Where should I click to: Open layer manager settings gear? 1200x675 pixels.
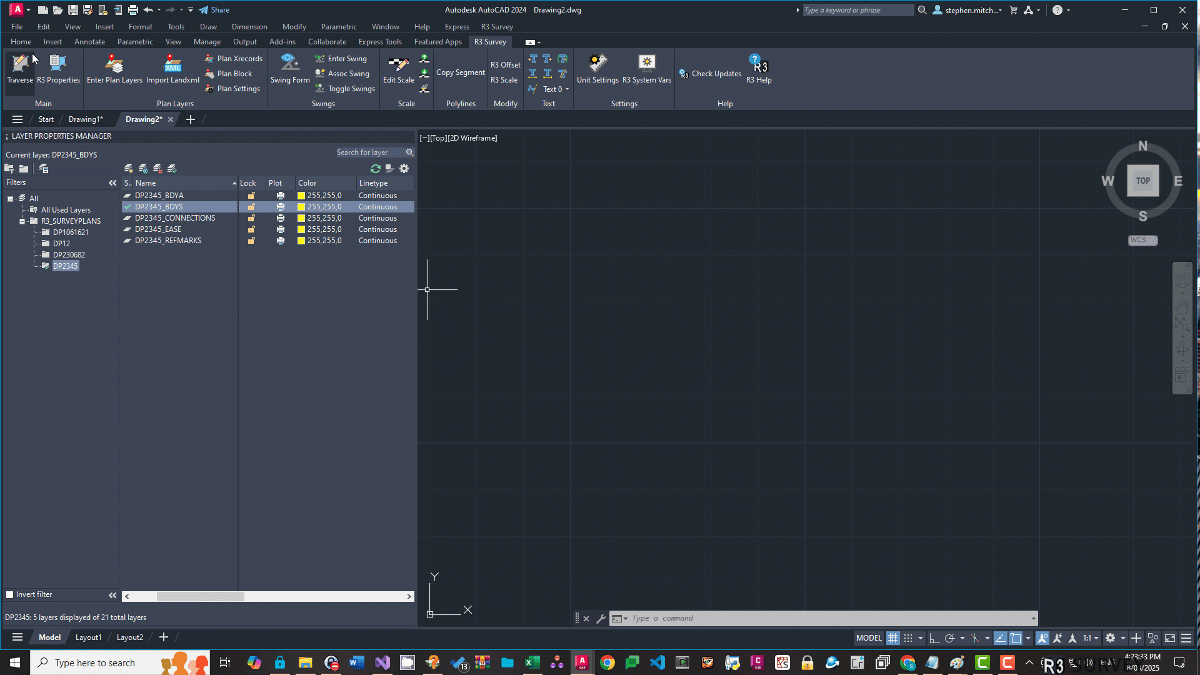[x=404, y=169]
